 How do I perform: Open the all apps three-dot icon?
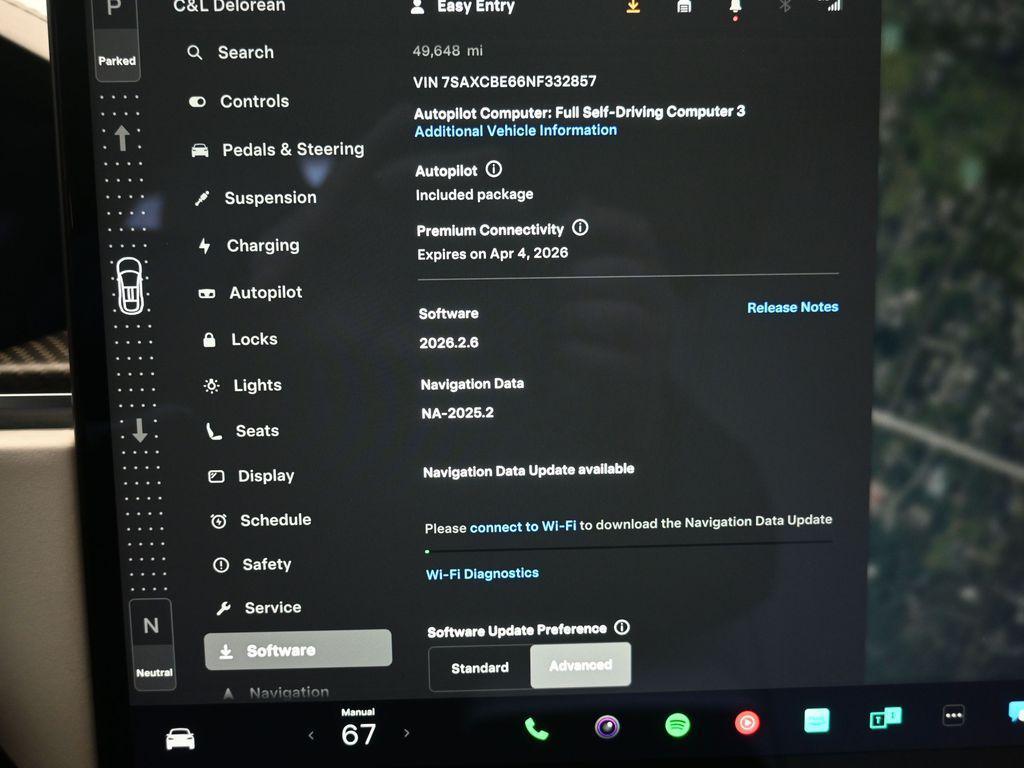953,716
